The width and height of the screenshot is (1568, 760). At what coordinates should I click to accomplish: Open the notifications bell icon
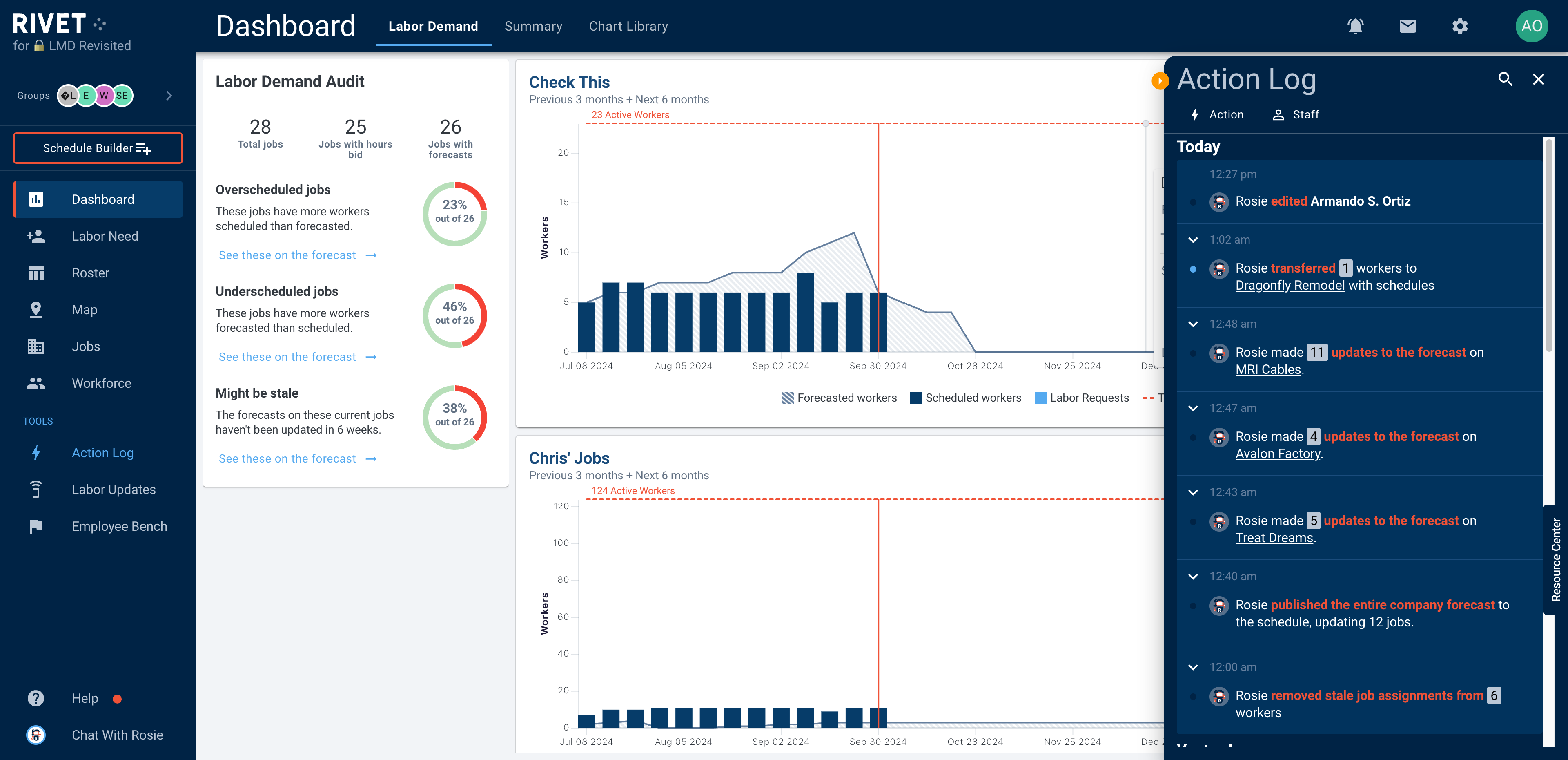1355,26
